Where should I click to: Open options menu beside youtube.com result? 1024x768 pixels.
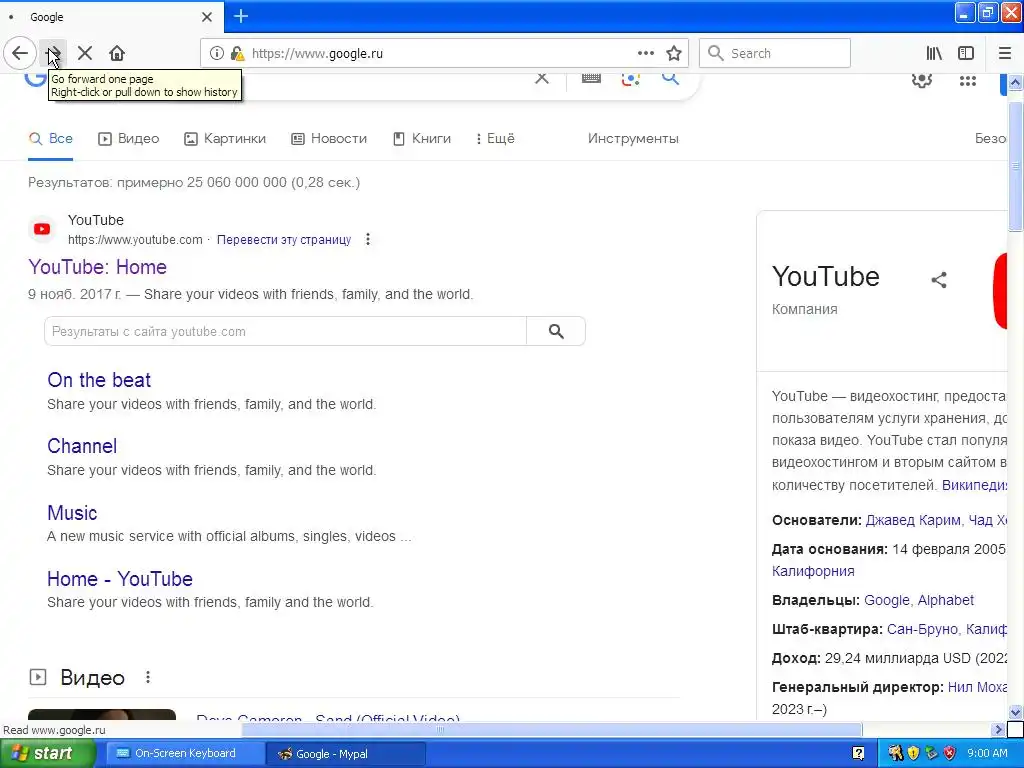coord(368,240)
